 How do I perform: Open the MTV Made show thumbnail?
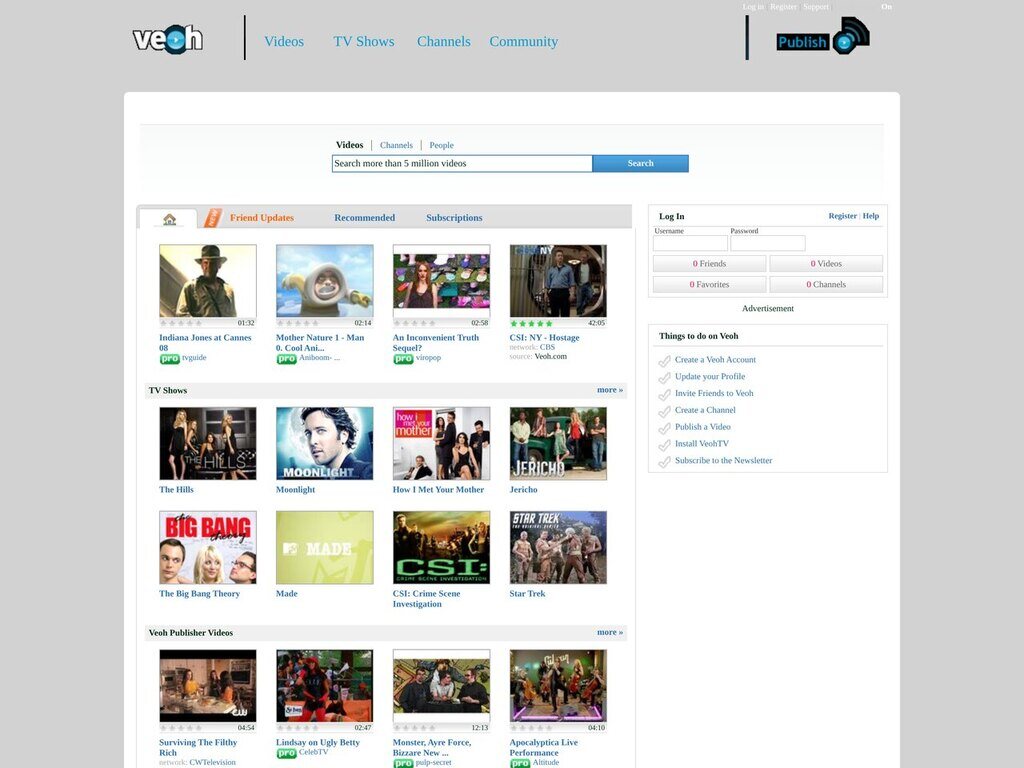coord(325,547)
